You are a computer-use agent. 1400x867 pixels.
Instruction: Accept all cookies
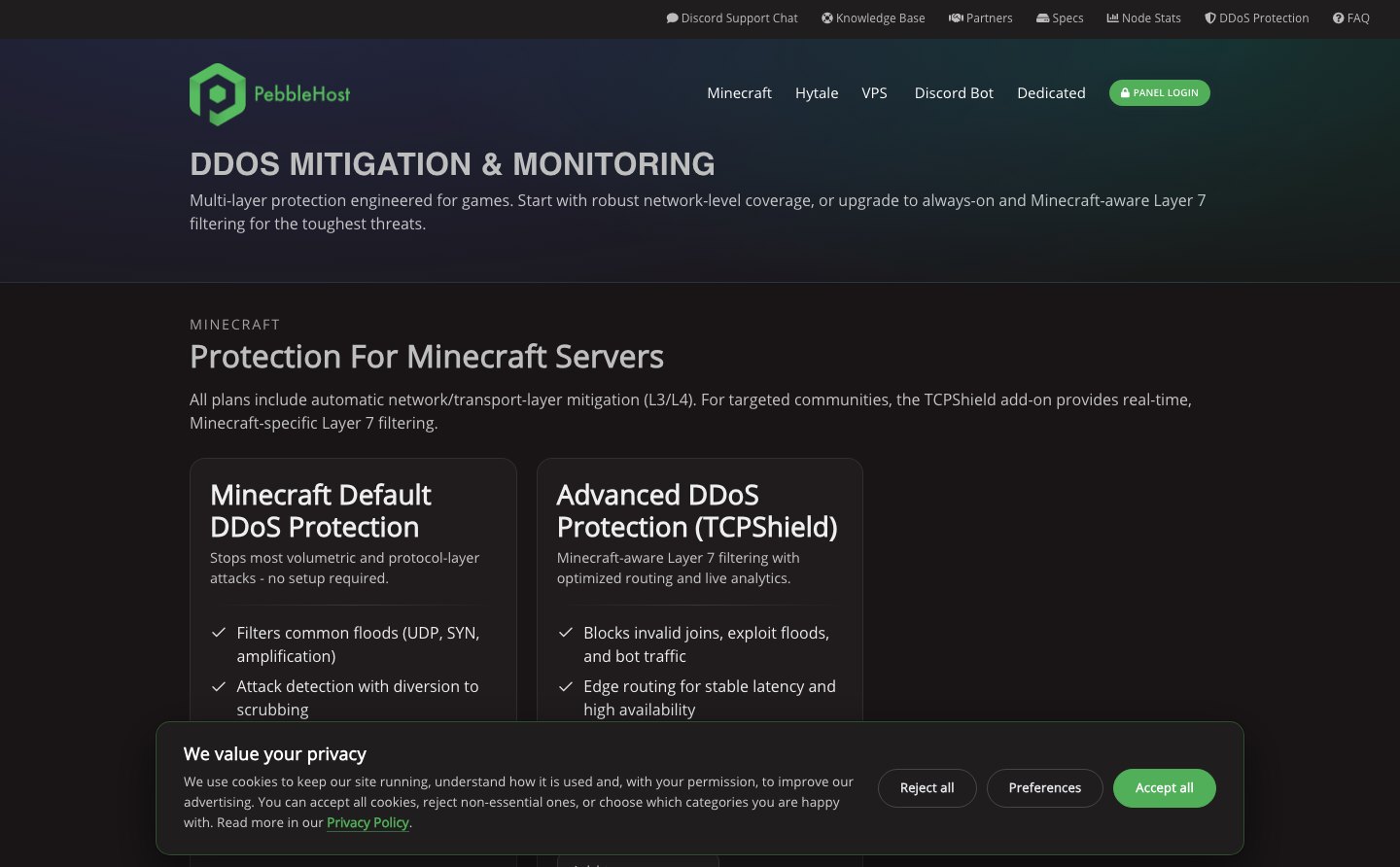(1165, 788)
